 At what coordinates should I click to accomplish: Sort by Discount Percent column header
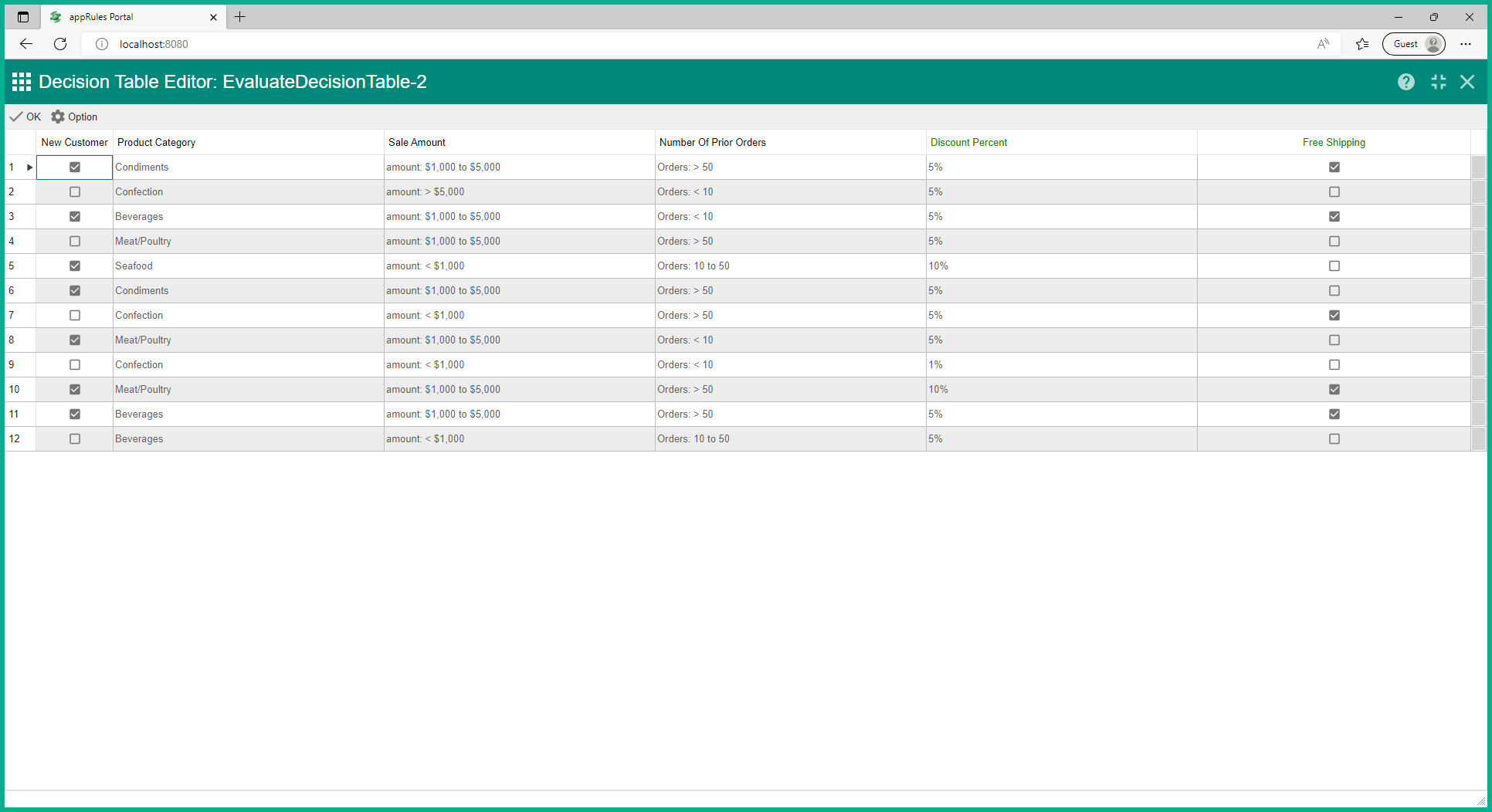click(x=968, y=142)
